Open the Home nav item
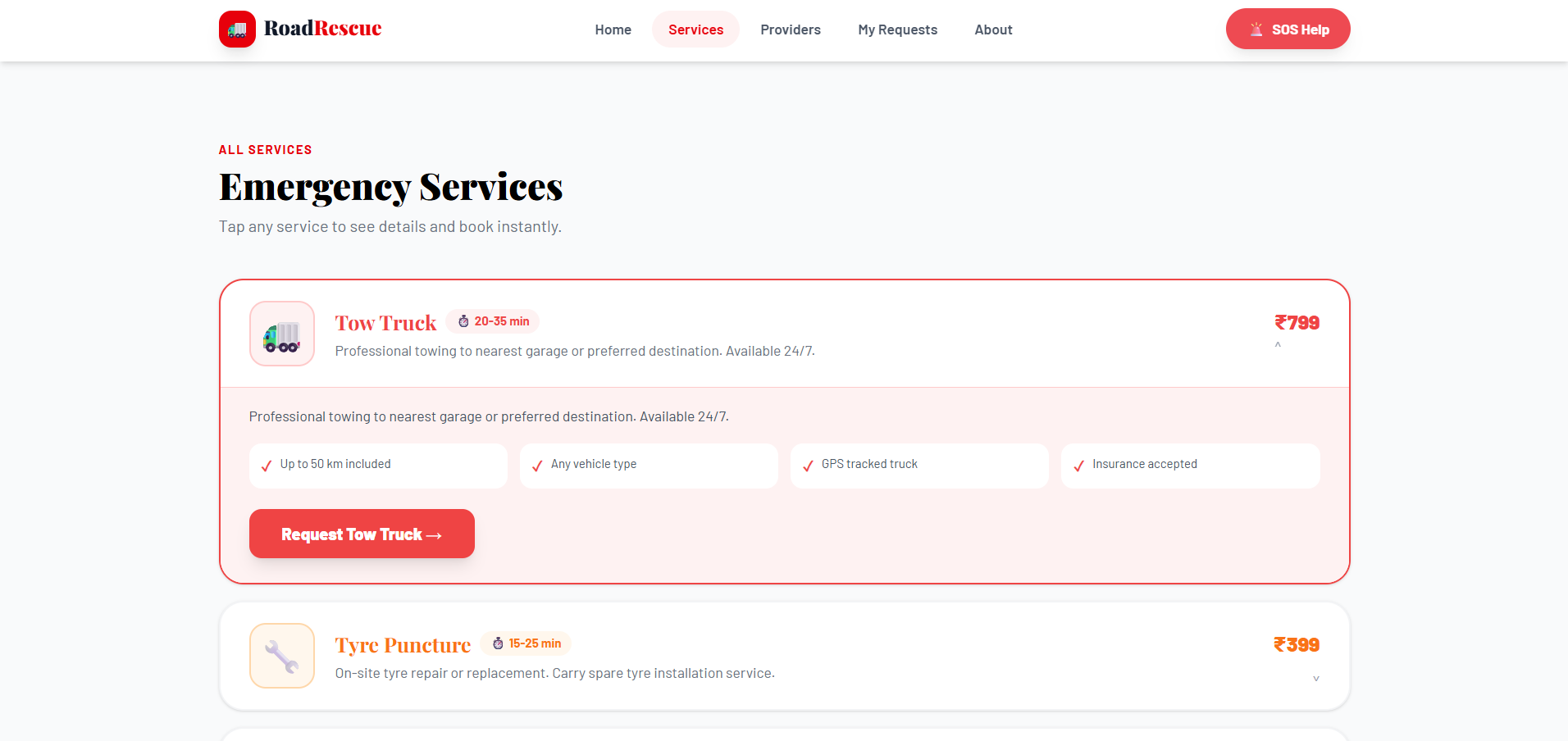Screen dimensions: 1568x741 click(613, 30)
